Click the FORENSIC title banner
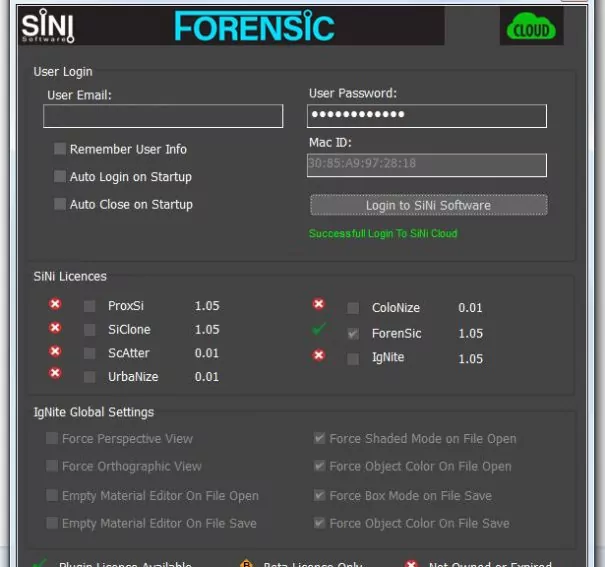This screenshot has height=567, width=605. point(254,27)
